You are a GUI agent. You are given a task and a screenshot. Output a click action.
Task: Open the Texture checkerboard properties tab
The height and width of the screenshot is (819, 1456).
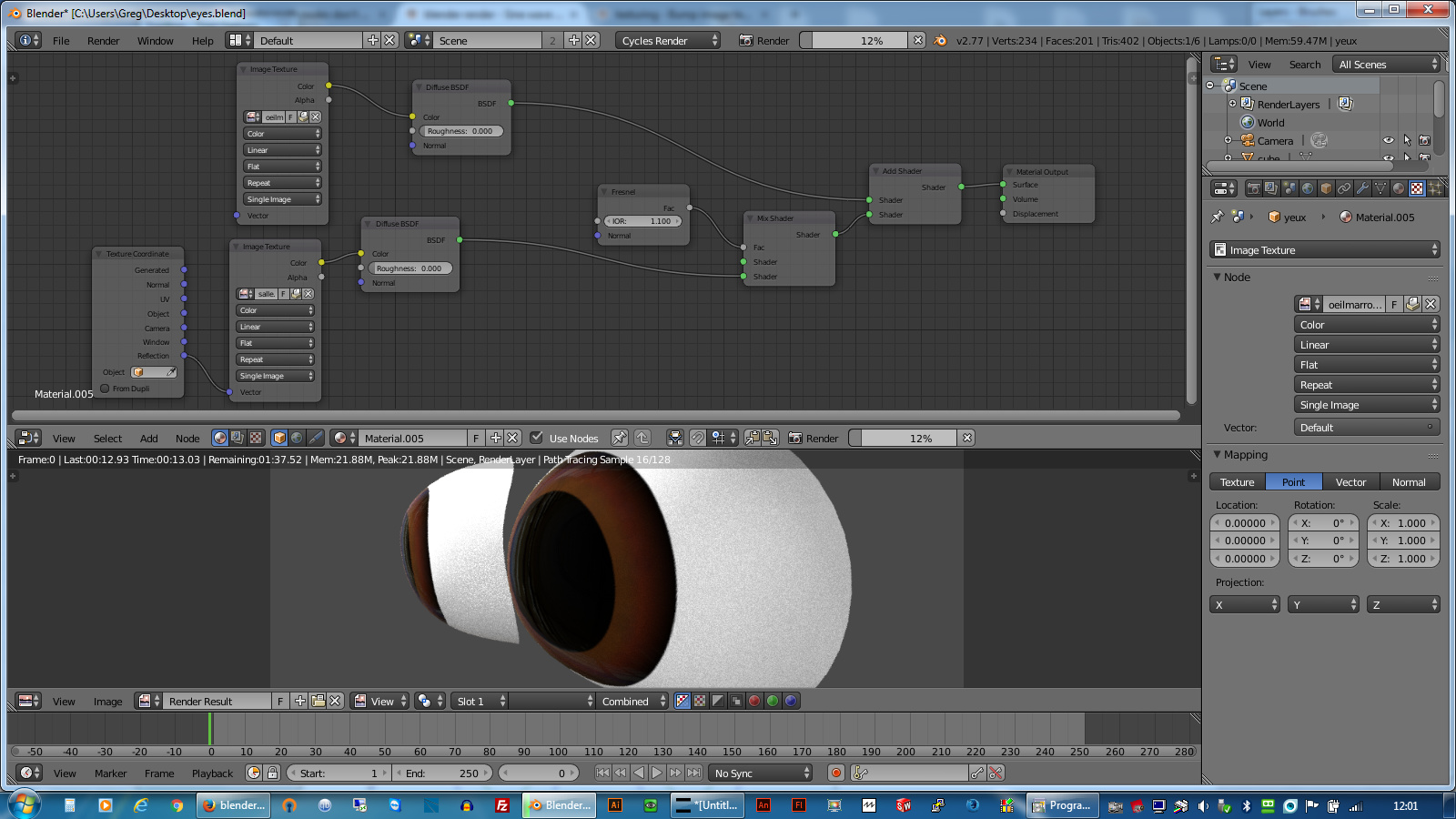pos(1417,188)
